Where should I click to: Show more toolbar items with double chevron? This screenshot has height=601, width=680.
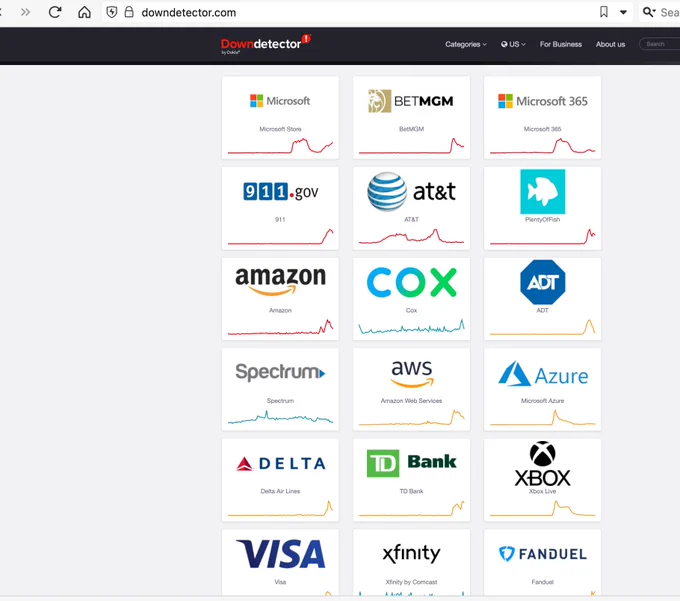(26, 12)
